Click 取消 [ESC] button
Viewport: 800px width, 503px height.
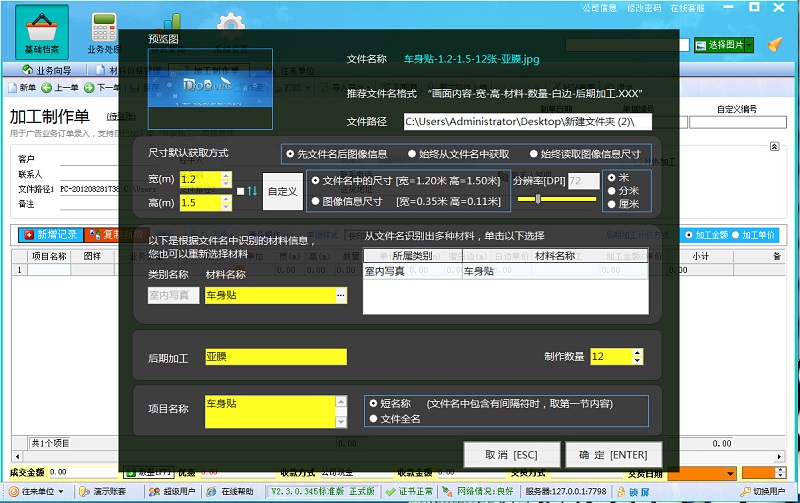[511, 454]
